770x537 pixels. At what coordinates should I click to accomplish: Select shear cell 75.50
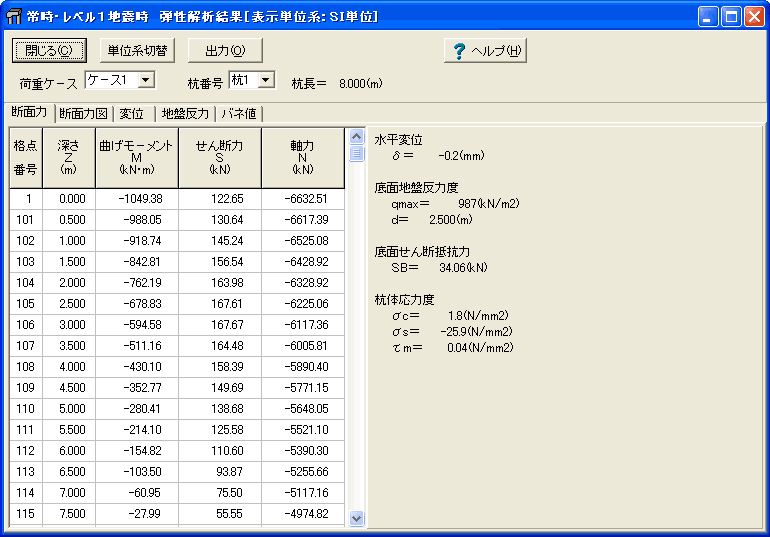tap(220, 493)
